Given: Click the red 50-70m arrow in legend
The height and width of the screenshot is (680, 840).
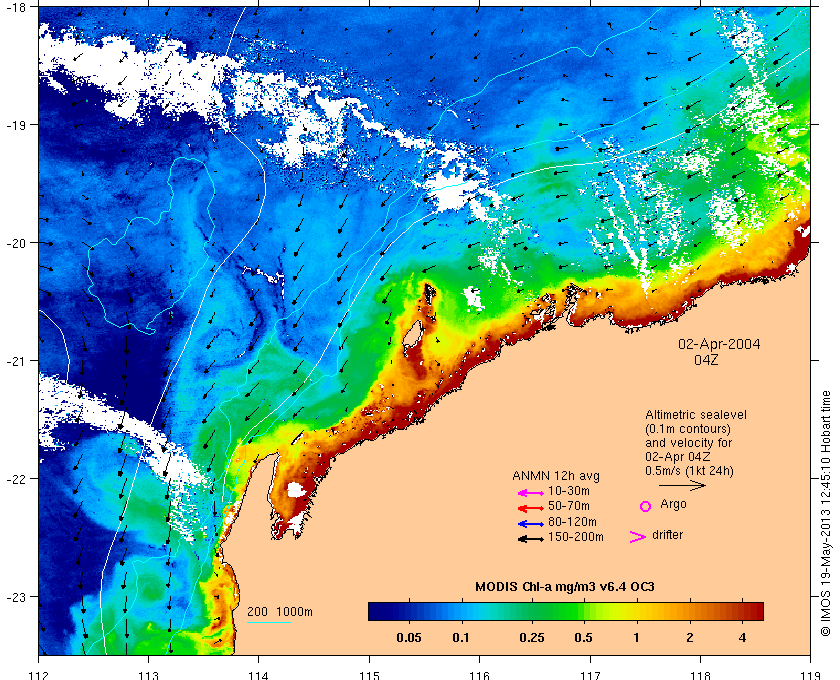Looking at the screenshot, I should click(x=531, y=508).
